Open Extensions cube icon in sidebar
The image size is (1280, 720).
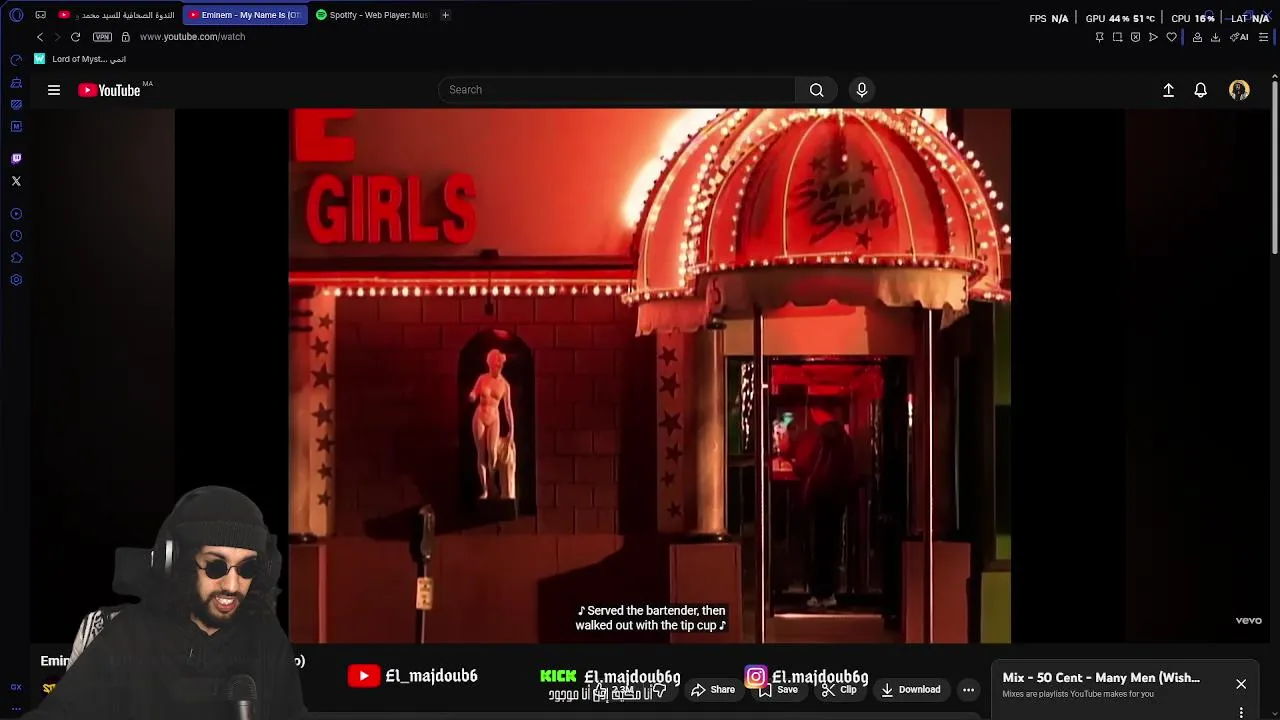(16, 258)
